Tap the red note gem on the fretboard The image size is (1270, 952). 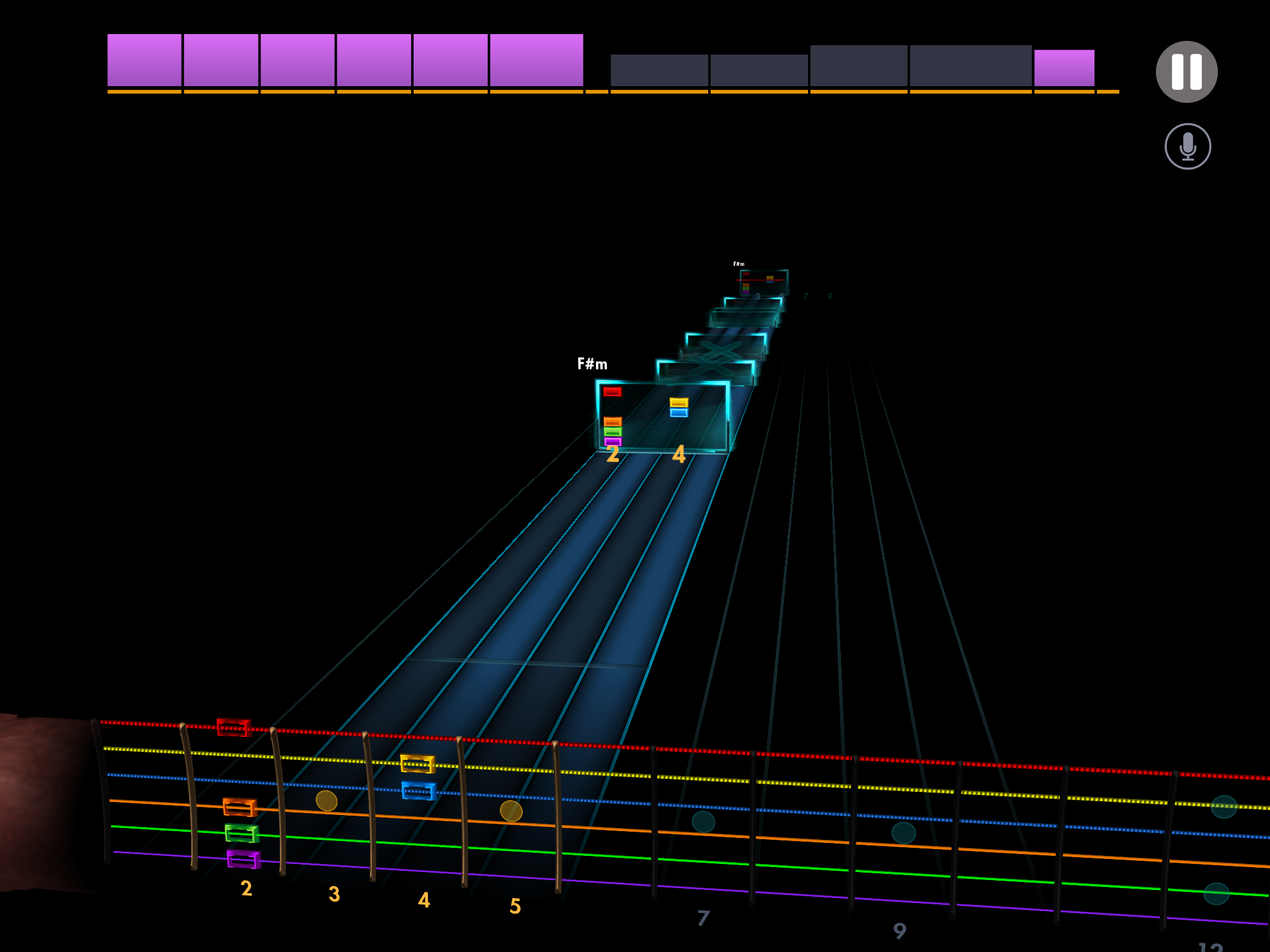pos(233,727)
